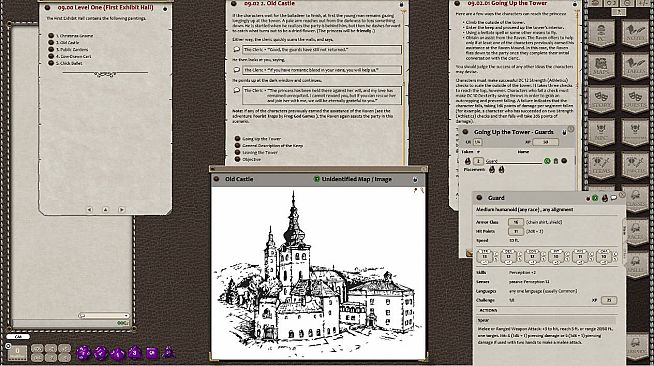Open Level One window menu icon
Viewport: 654px width, 366px height.
48,8
